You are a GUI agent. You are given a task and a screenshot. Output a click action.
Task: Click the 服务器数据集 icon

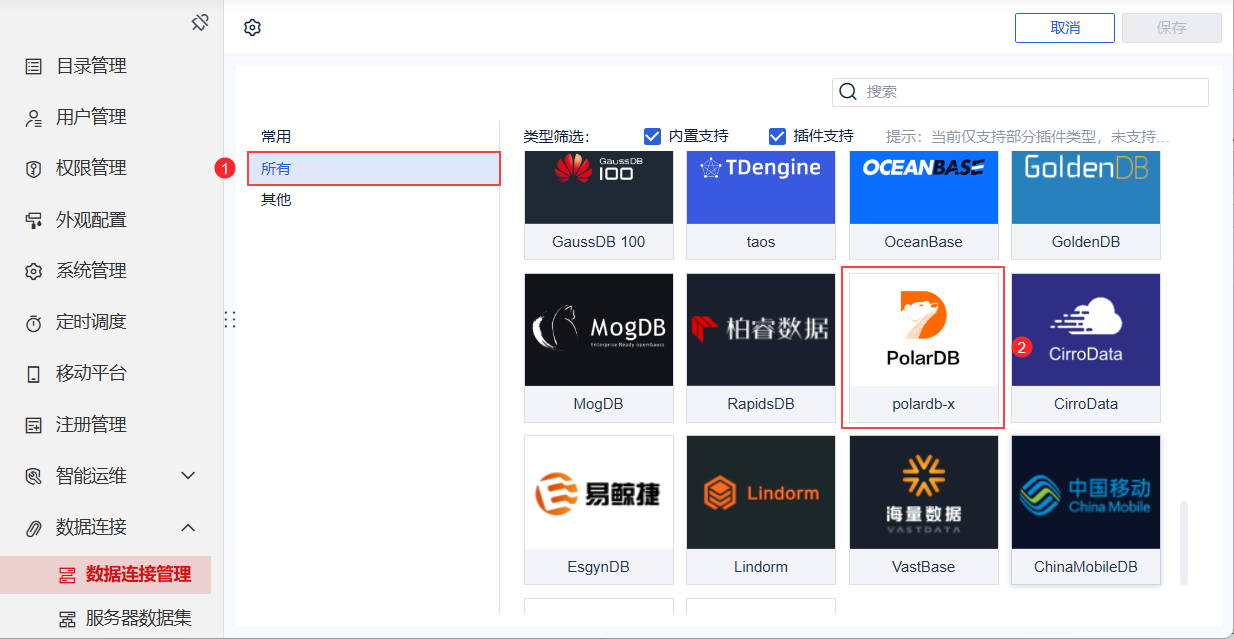tap(67, 619)
